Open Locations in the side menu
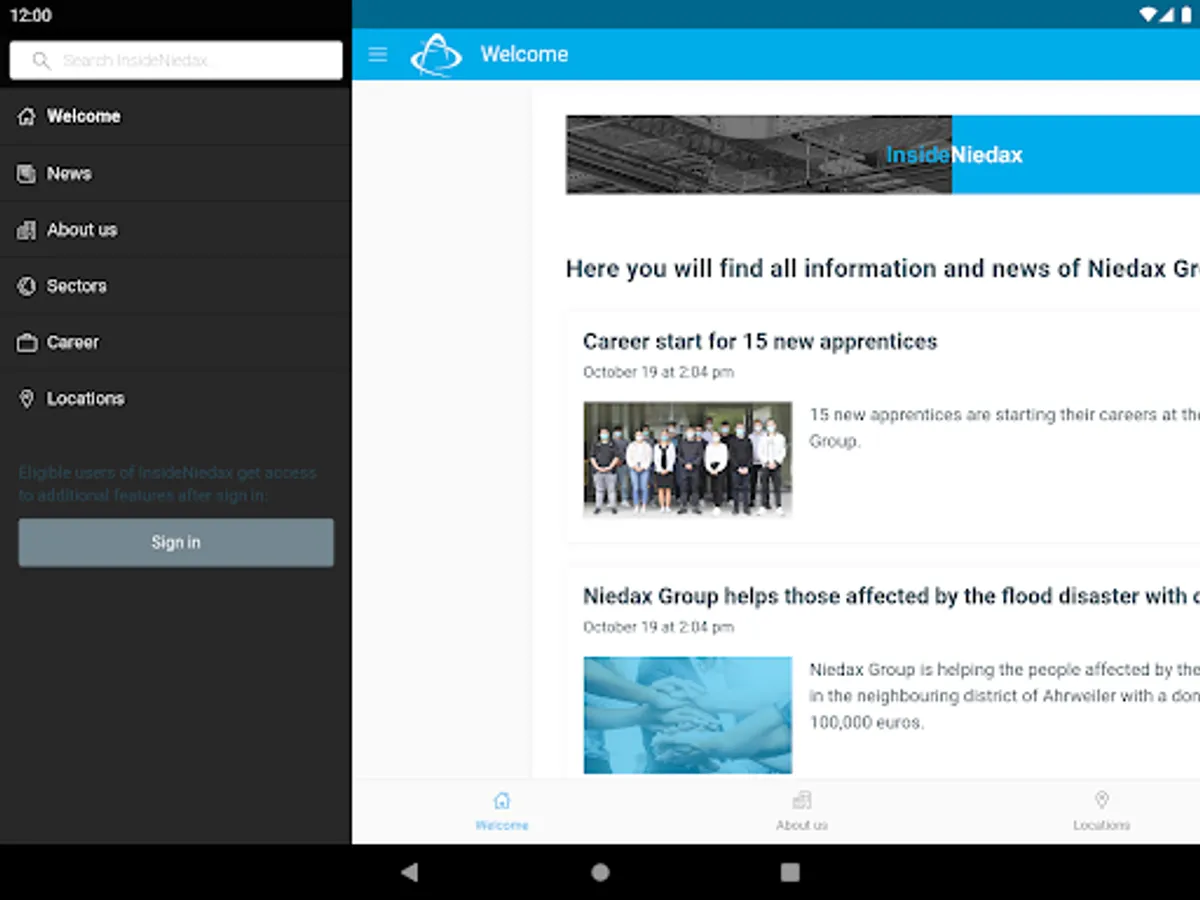The image size is (1200, 900). click(x=175, y=398)
